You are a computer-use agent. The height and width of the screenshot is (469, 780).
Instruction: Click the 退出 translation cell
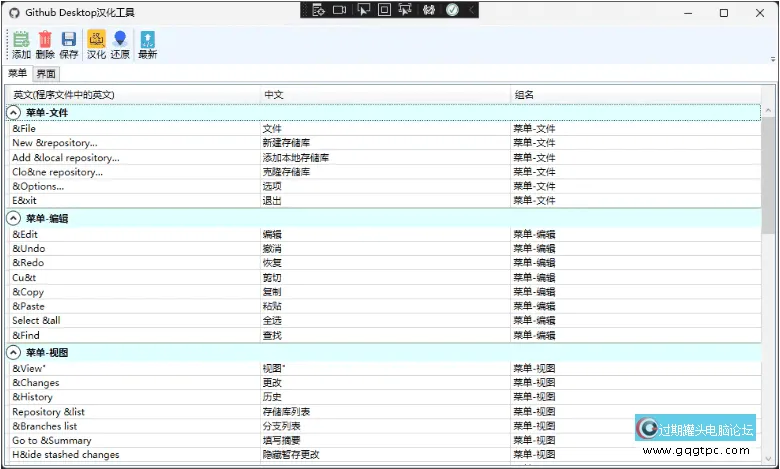(386, 200)
